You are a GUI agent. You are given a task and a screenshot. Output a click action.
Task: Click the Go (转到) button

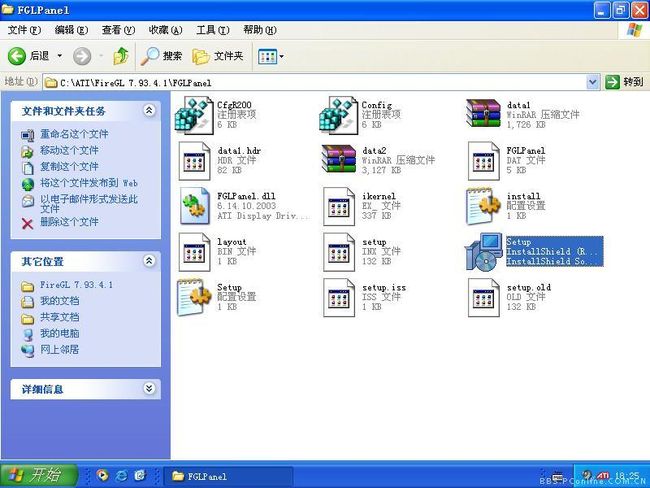(625, 82)
